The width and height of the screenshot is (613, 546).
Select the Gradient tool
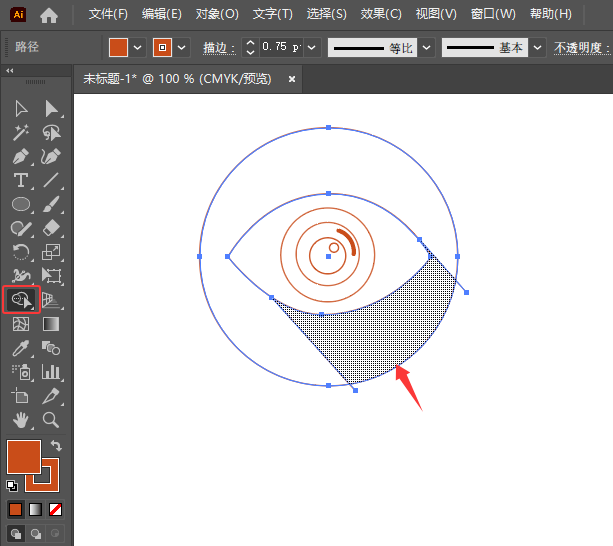[x=51, y=324]
